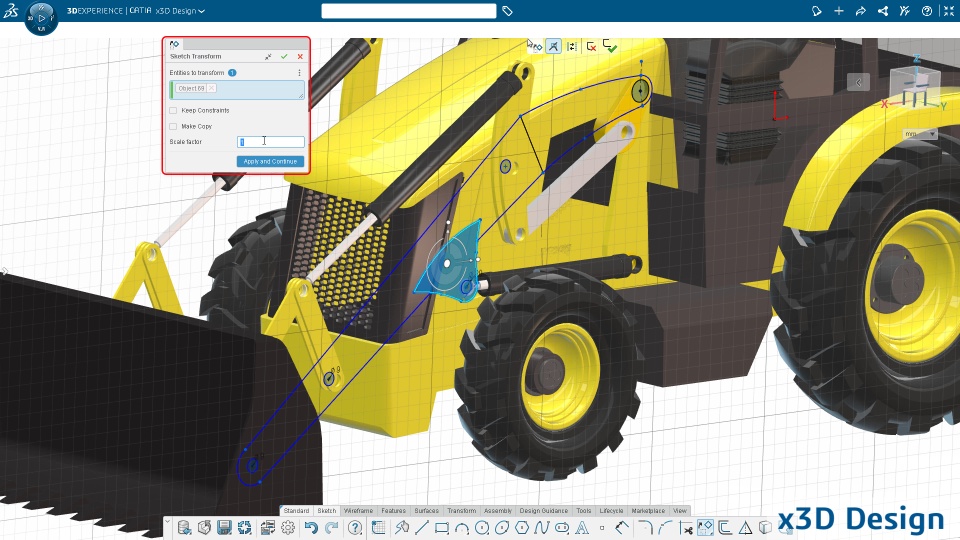Switch to the View tab
The height and width of the screenshot is (540, 960).
pyautogui.click(x=680, y=511)
